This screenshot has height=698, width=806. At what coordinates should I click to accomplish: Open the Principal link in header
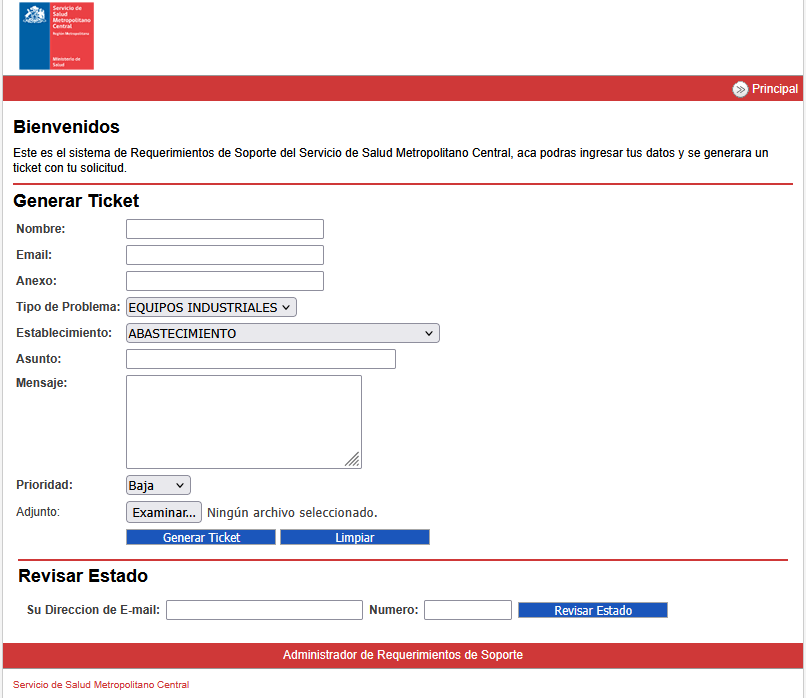[x=775, y=89]
